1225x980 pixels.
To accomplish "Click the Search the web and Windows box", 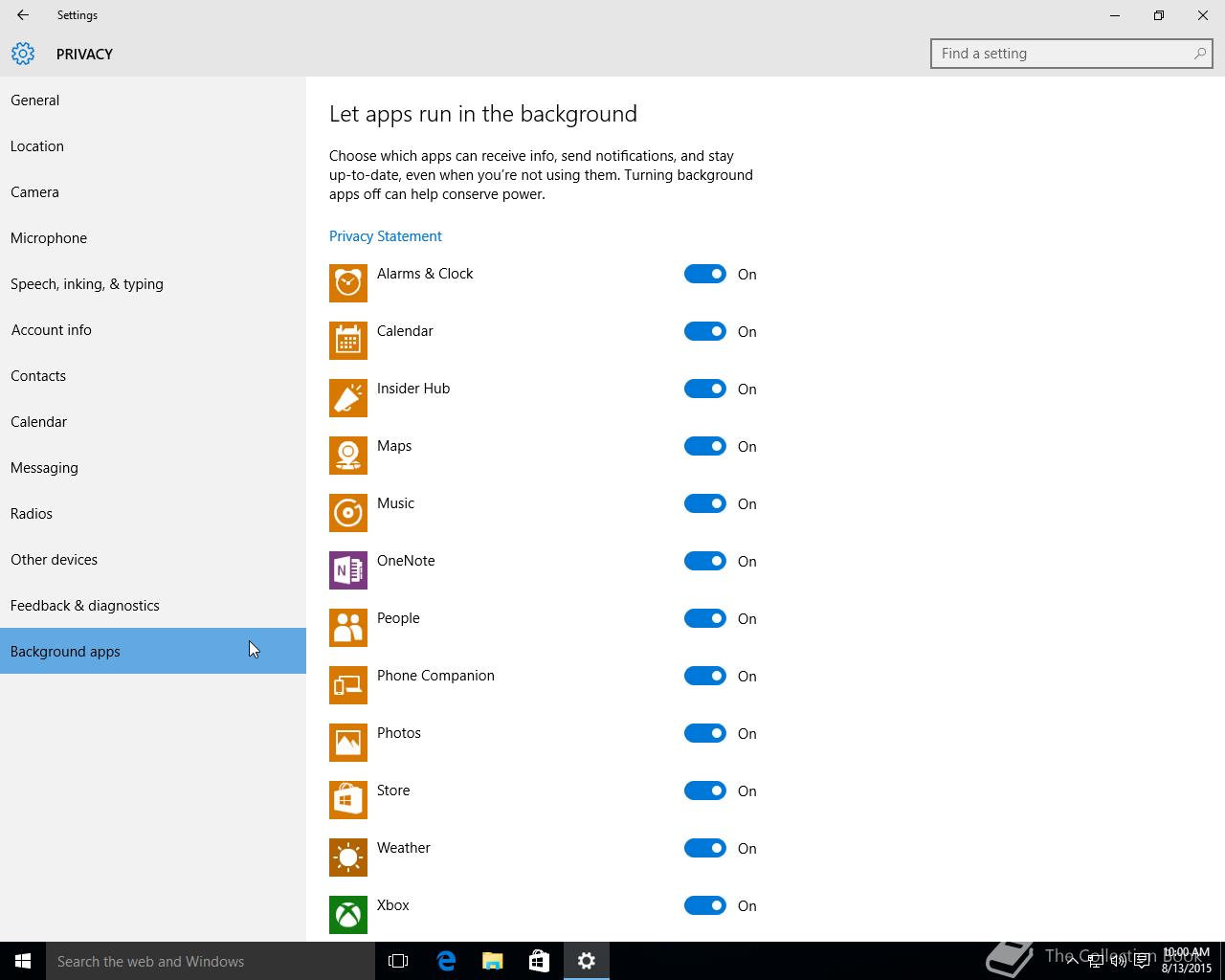I will (x=211, y=961).
